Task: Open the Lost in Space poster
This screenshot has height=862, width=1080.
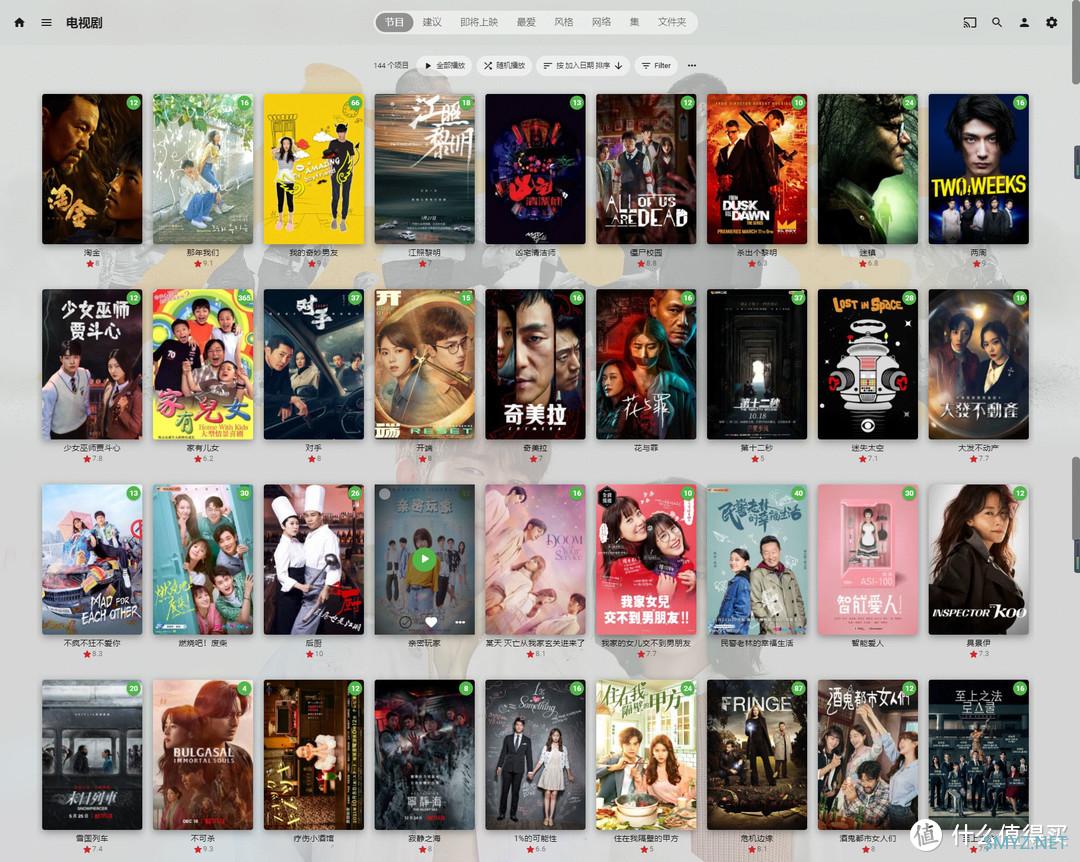Action: pyautogui.click(x=868, y=364)
